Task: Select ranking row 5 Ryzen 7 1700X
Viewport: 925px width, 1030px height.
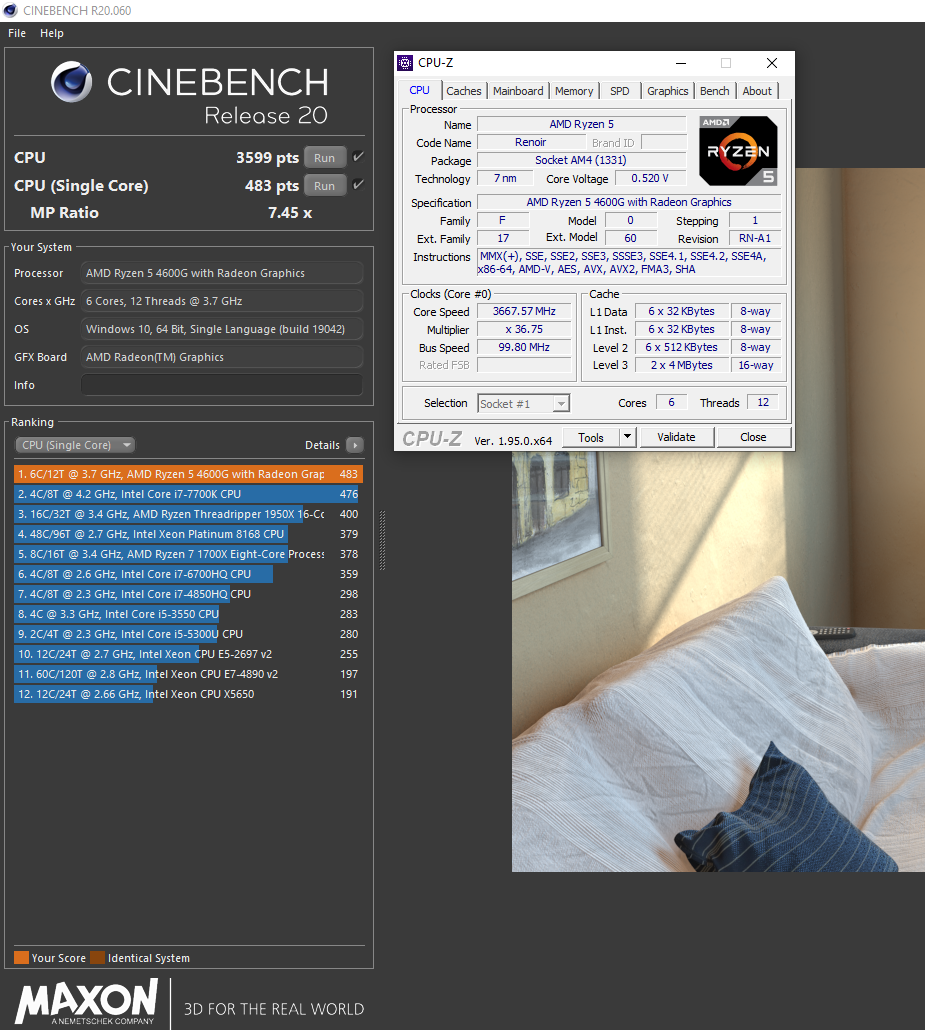Action: [x=188, y=554]
